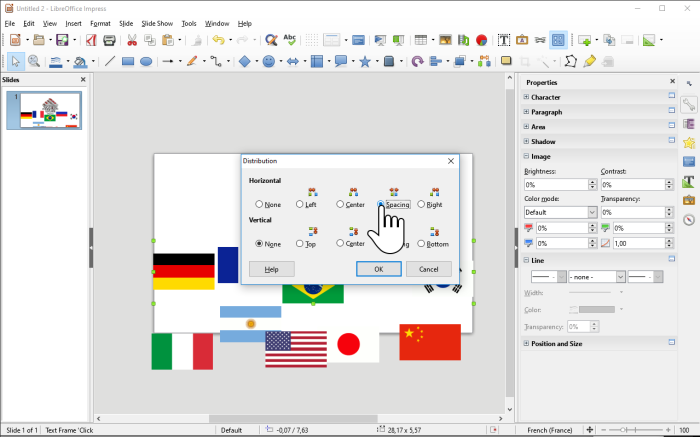Click the Cut scissors icon
This screenshot has height=437, width=700.
coord(132,40)
